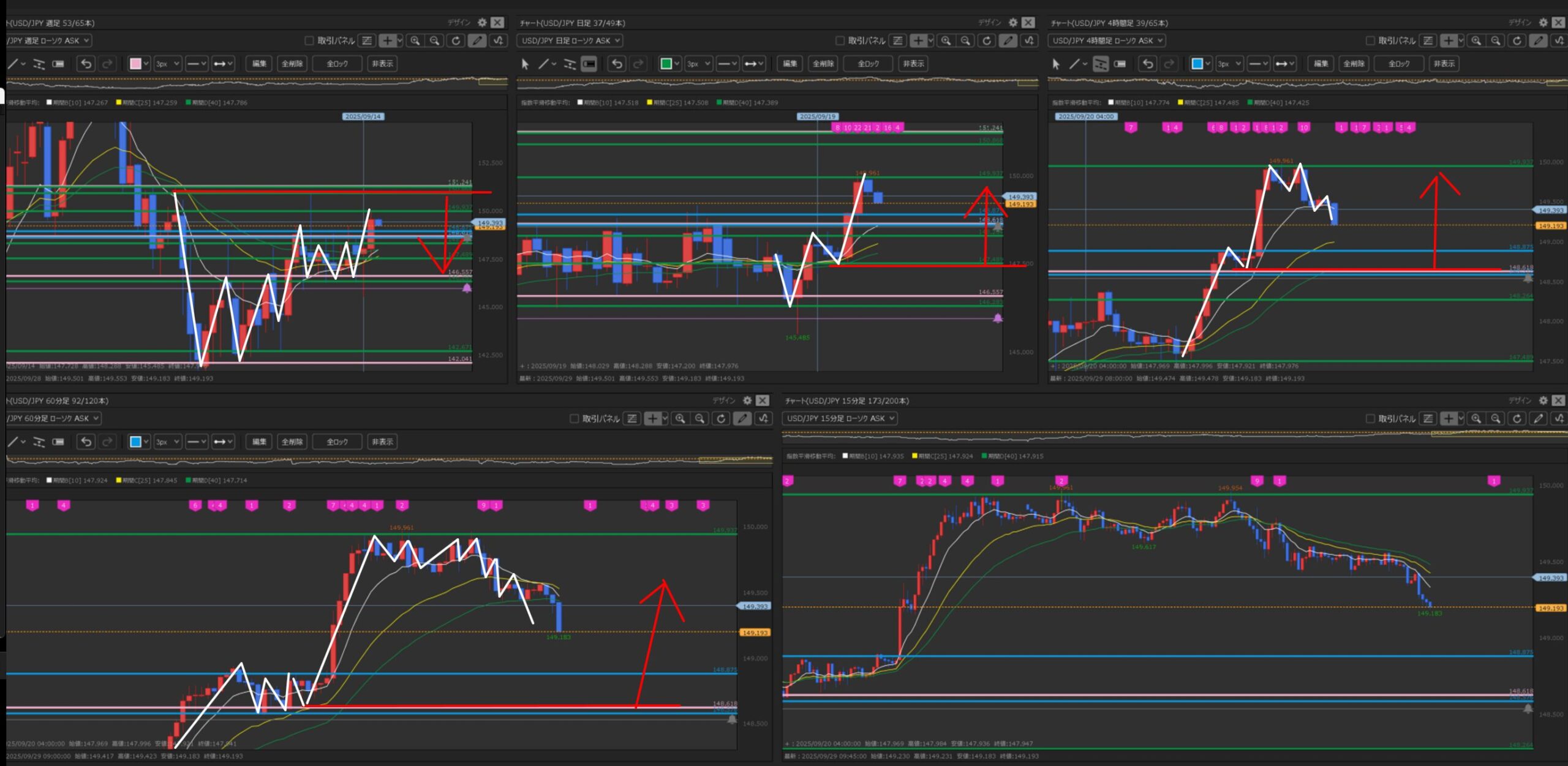
Task: Click zoom-out magnifier on 4-hour chart
Action: click(x=1496, y=40)
